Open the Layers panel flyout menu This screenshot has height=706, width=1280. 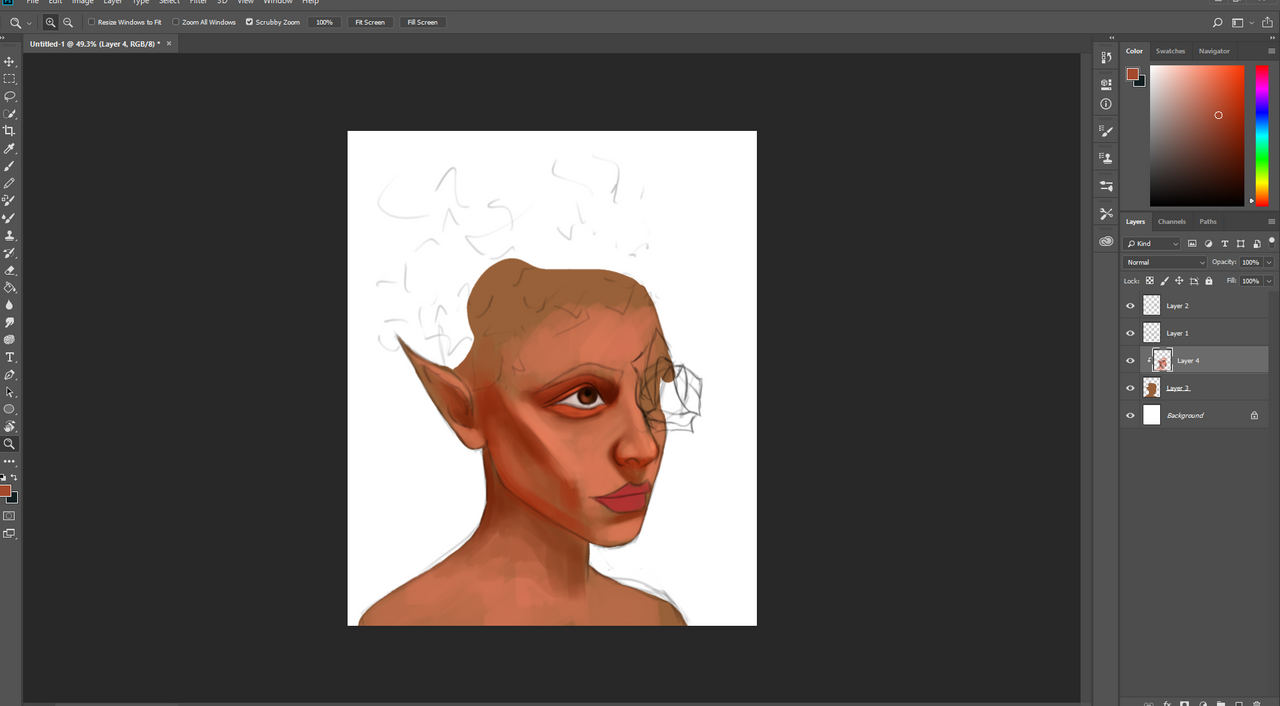click(x=1271, y=222)
